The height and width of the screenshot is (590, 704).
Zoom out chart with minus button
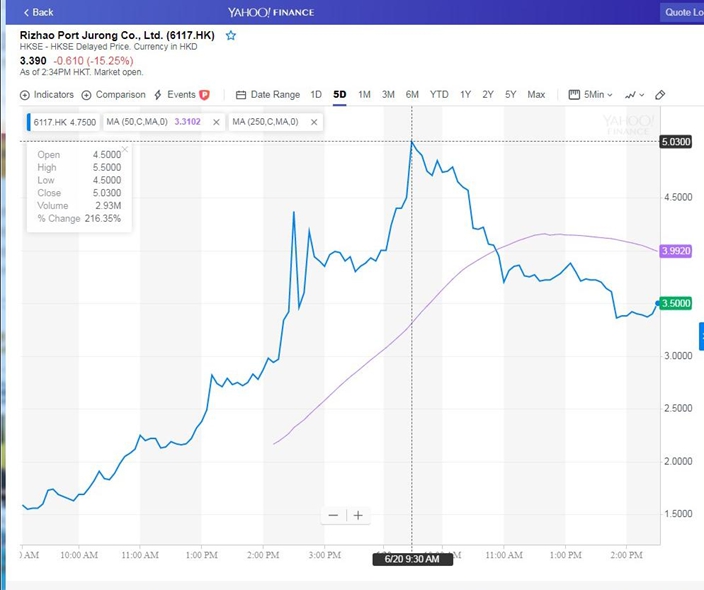[x=333, y=515]
